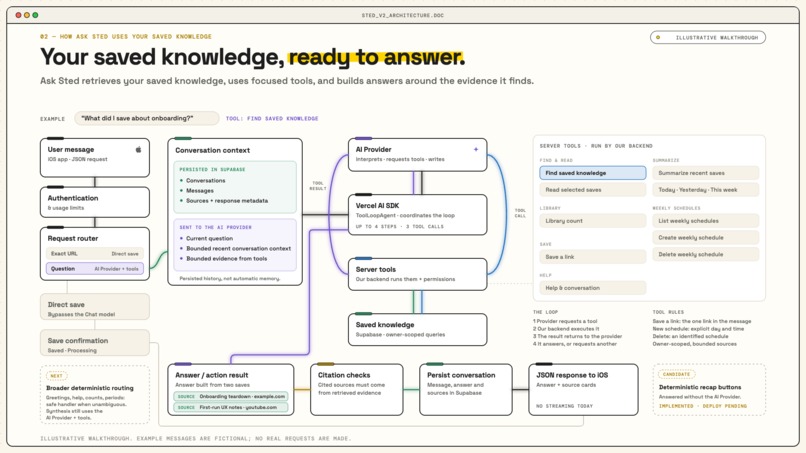806x453 pixels.
Task: Open the Onboarding teardown source chip
Action: (x=231, y=396)
